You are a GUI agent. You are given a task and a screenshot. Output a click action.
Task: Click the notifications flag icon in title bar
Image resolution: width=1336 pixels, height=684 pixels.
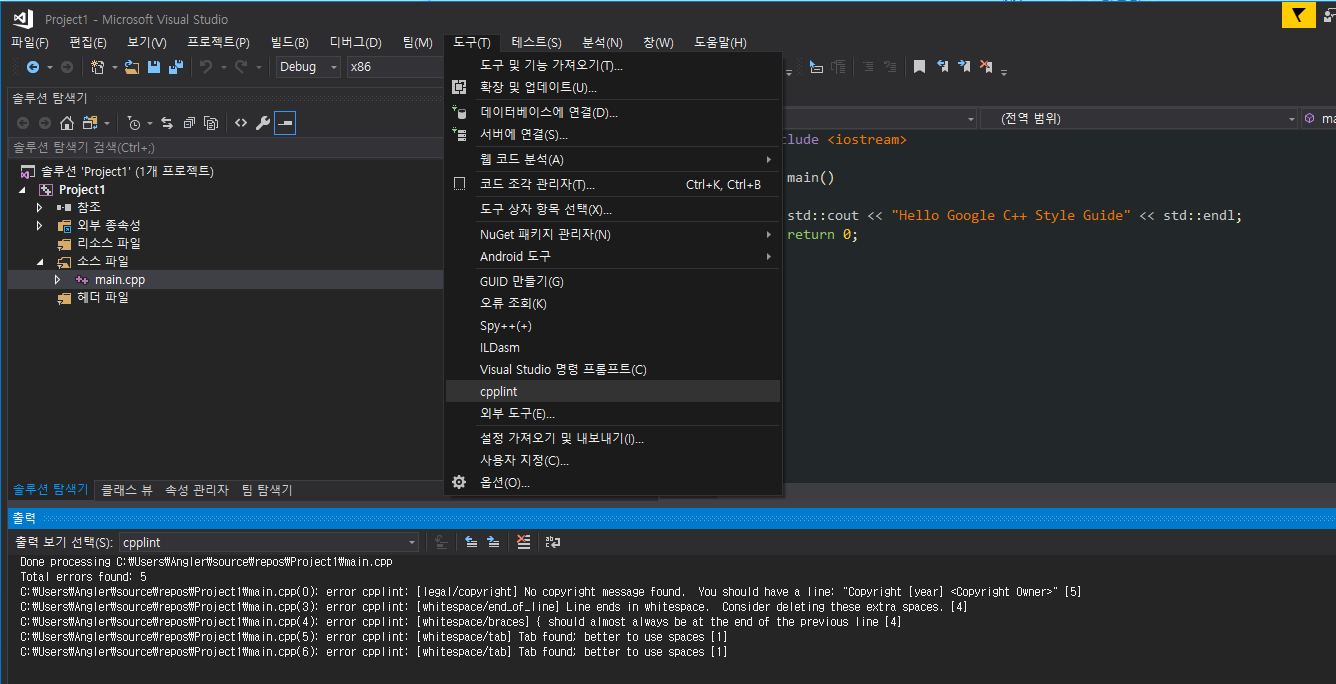pos(1298,15)
